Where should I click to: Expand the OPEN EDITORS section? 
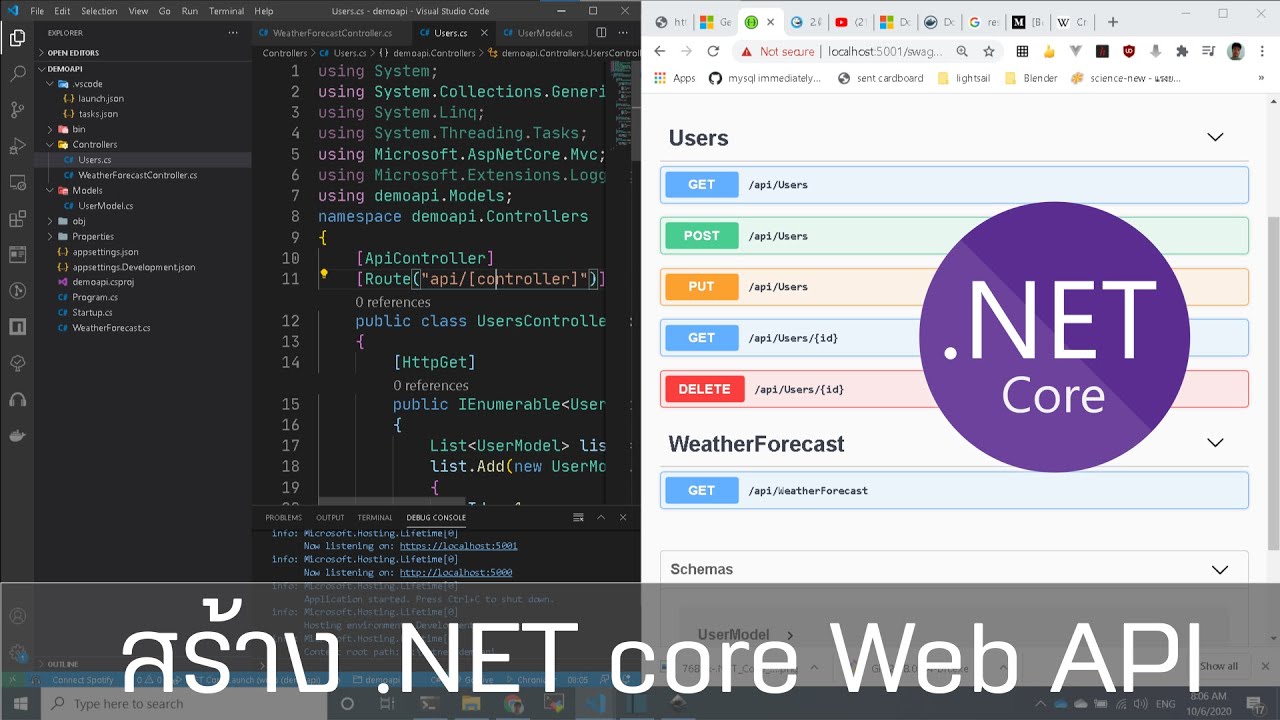click(x=73, y=52)
